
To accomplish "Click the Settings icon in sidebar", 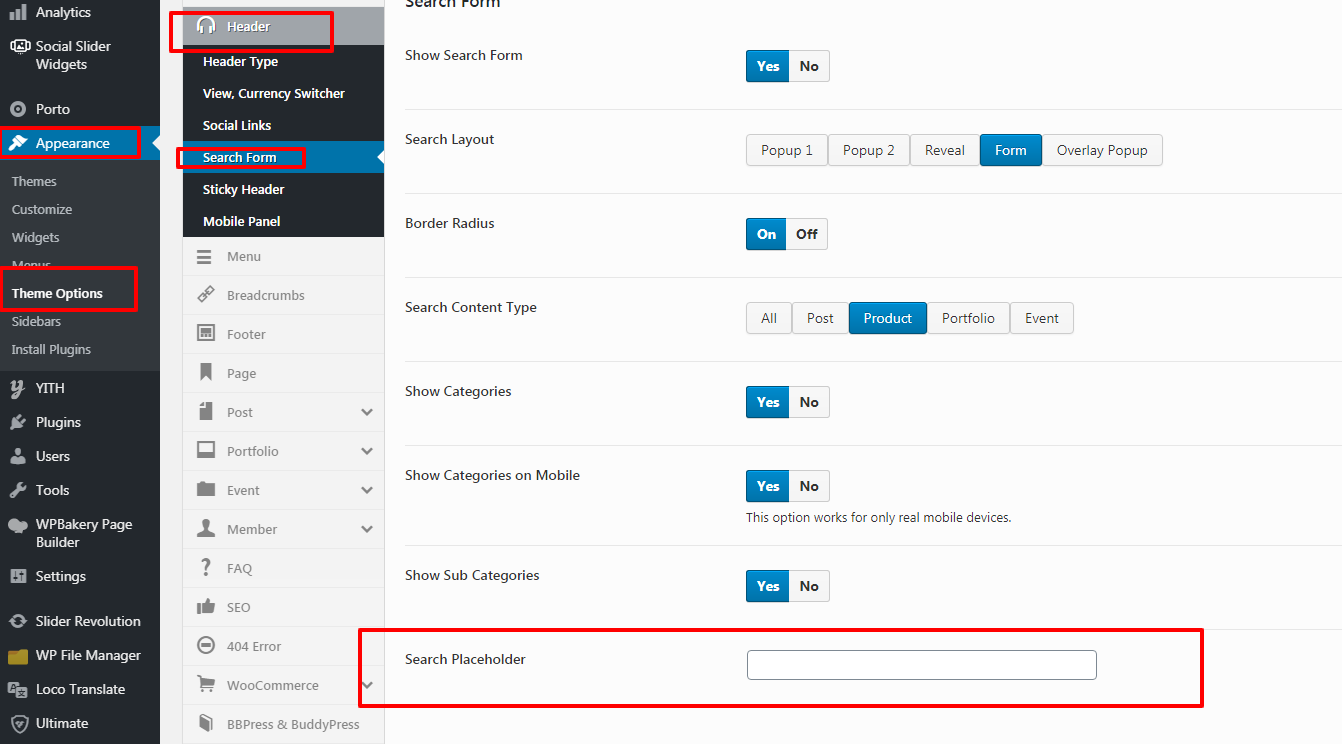I will pos(18,576).
